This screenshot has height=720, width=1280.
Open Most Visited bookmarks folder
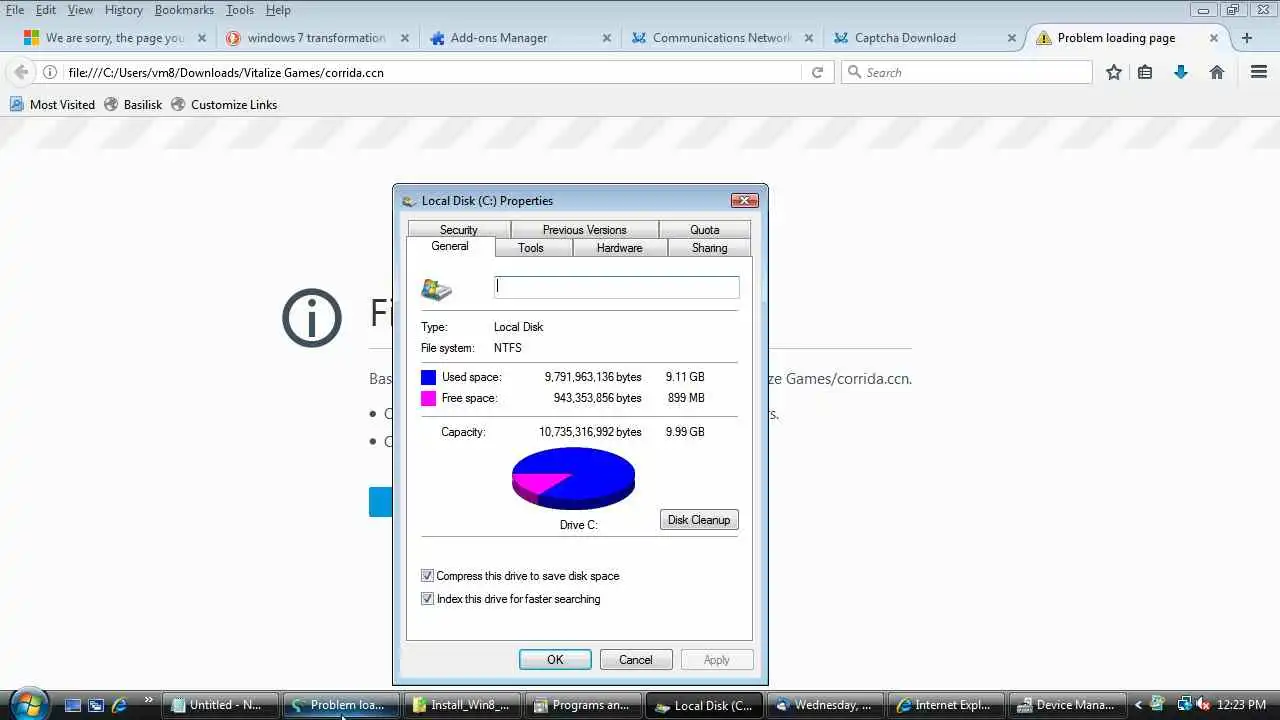52,104
